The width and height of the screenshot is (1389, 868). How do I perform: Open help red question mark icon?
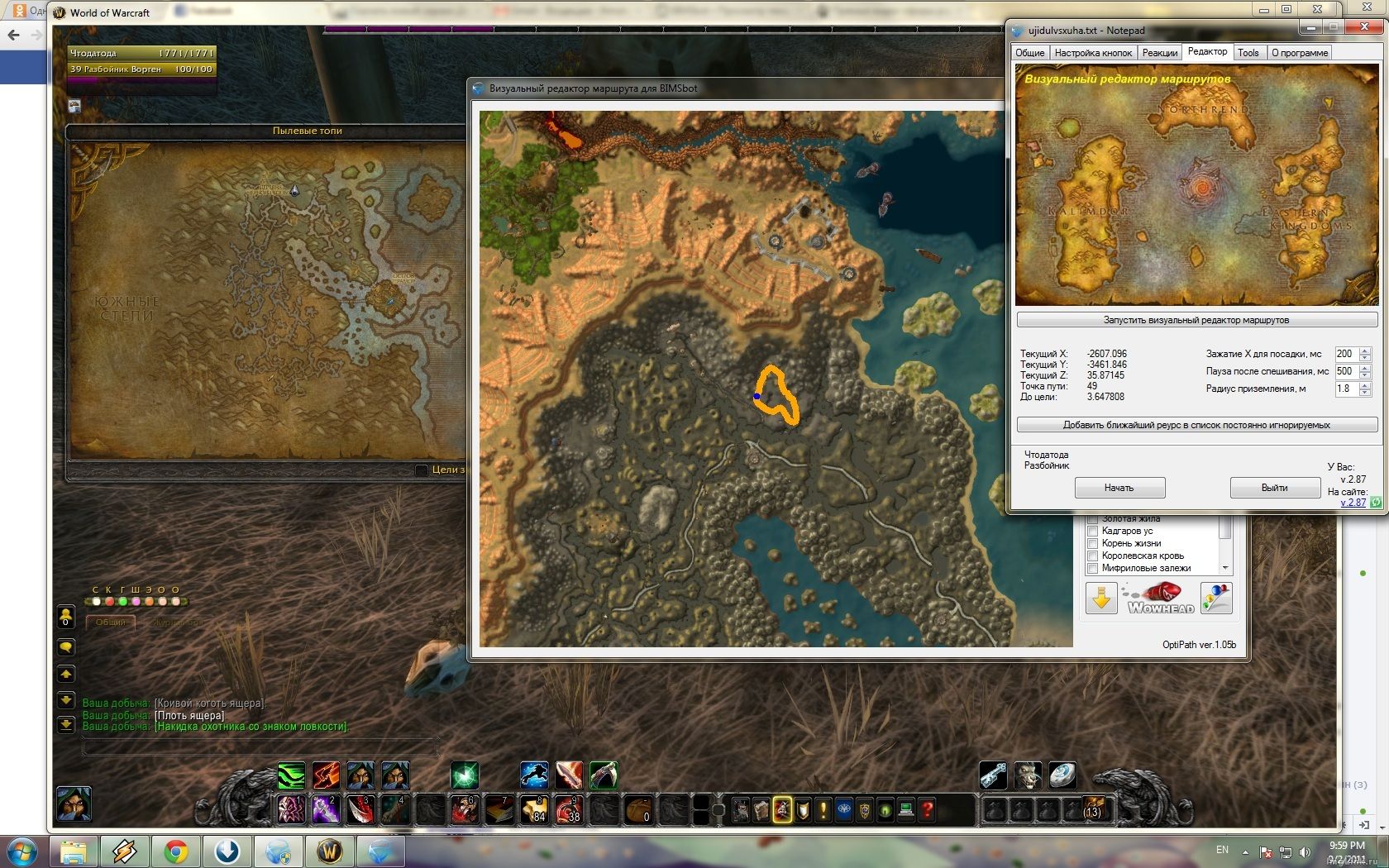pyautogui.click(x=927, y=810)
